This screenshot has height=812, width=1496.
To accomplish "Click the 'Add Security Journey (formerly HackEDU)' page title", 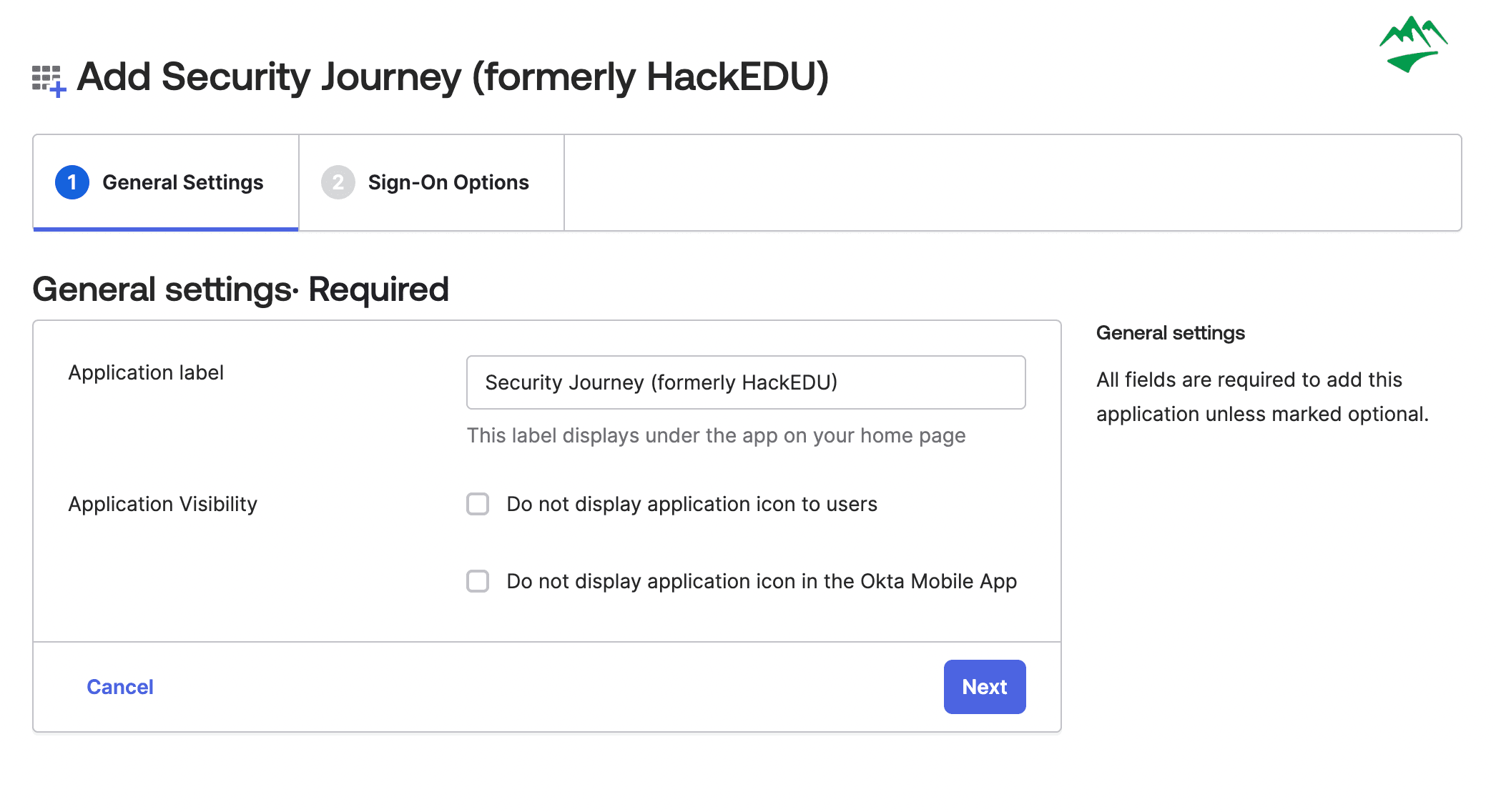I will point(453,76).
